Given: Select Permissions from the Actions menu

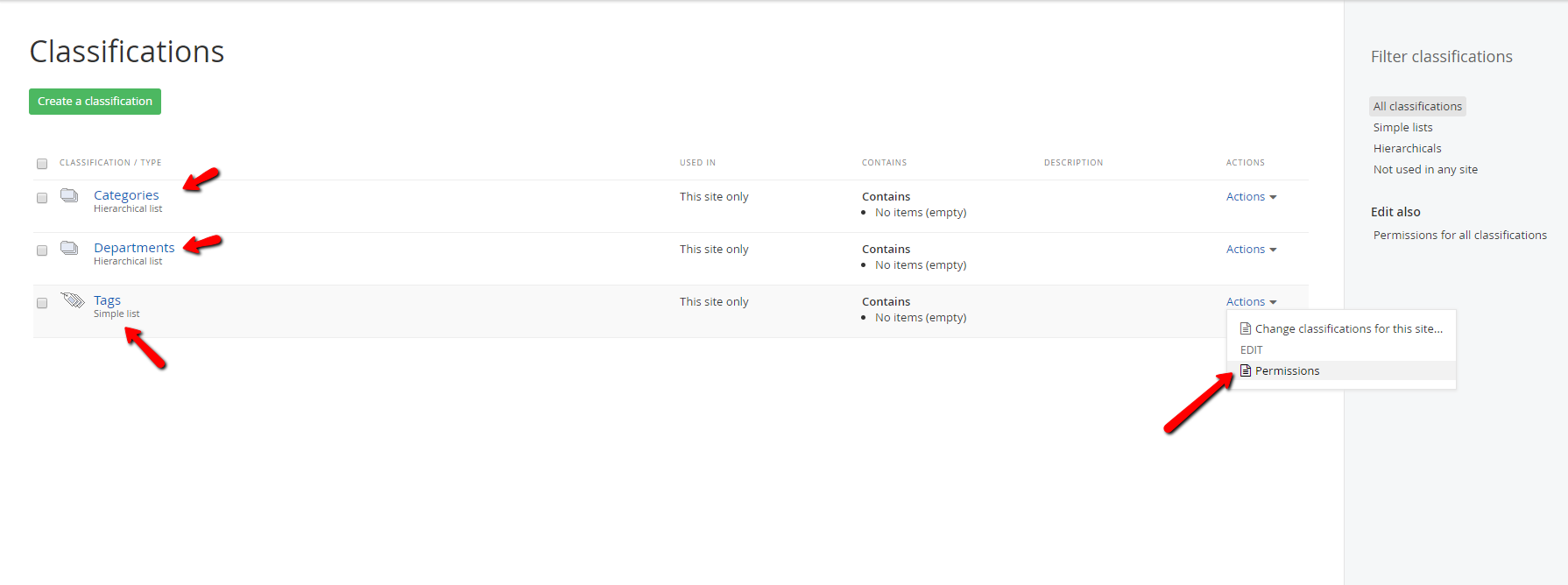Looking at the screenshot, I should pyautogui.click(x=1341, y=370).
